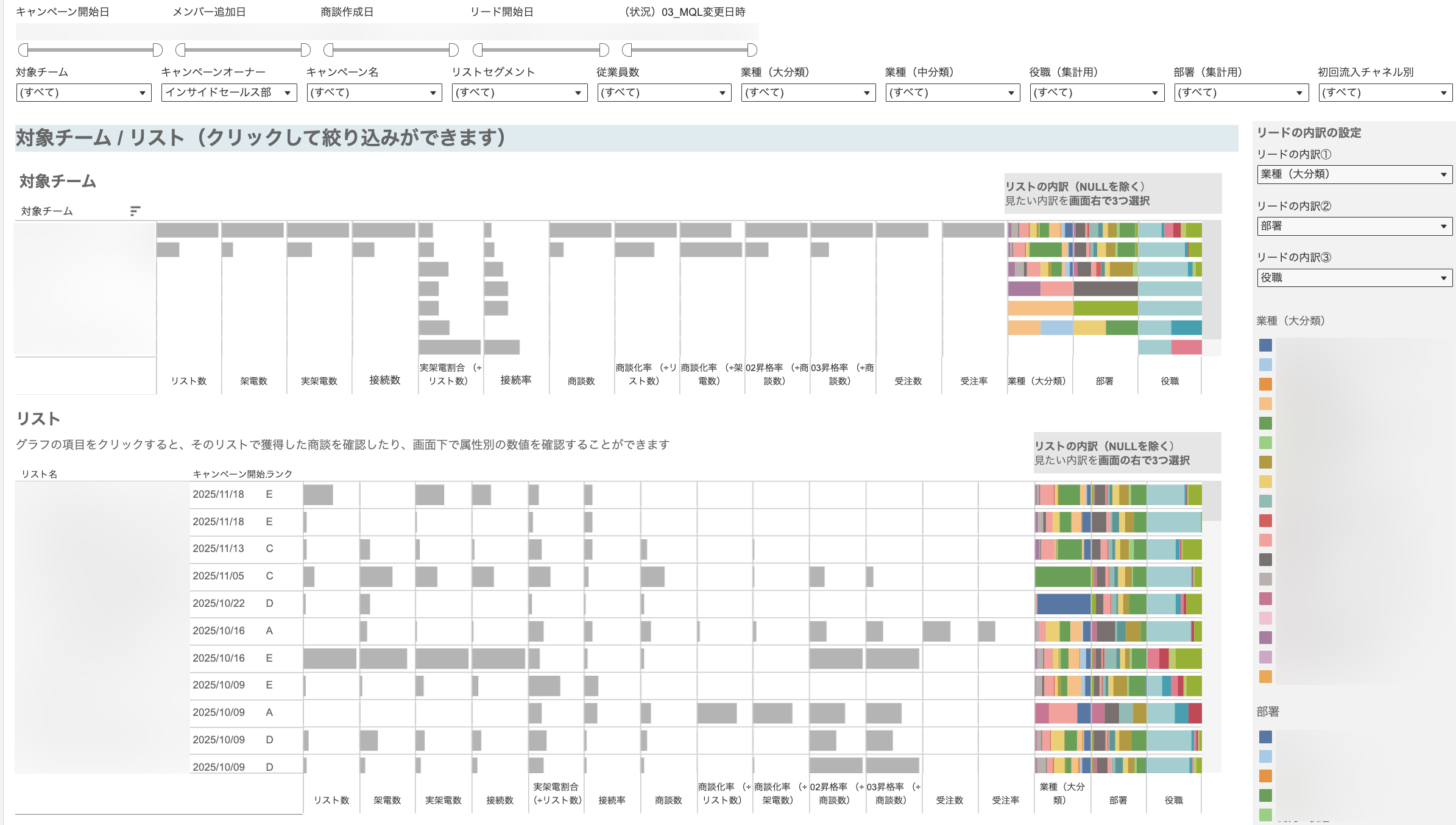This screenshot has height=825, width=1456.
Task: Click リスト数 bar for 2025/10/16 E row
Action: click(x=330, y=659)
